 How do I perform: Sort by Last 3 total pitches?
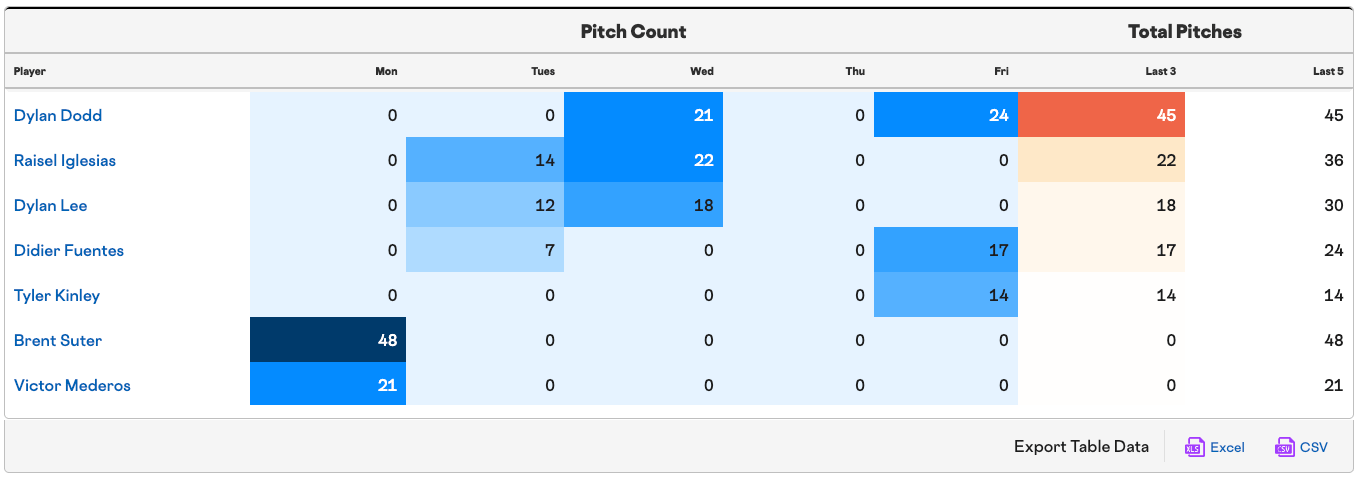[1161, 71]
